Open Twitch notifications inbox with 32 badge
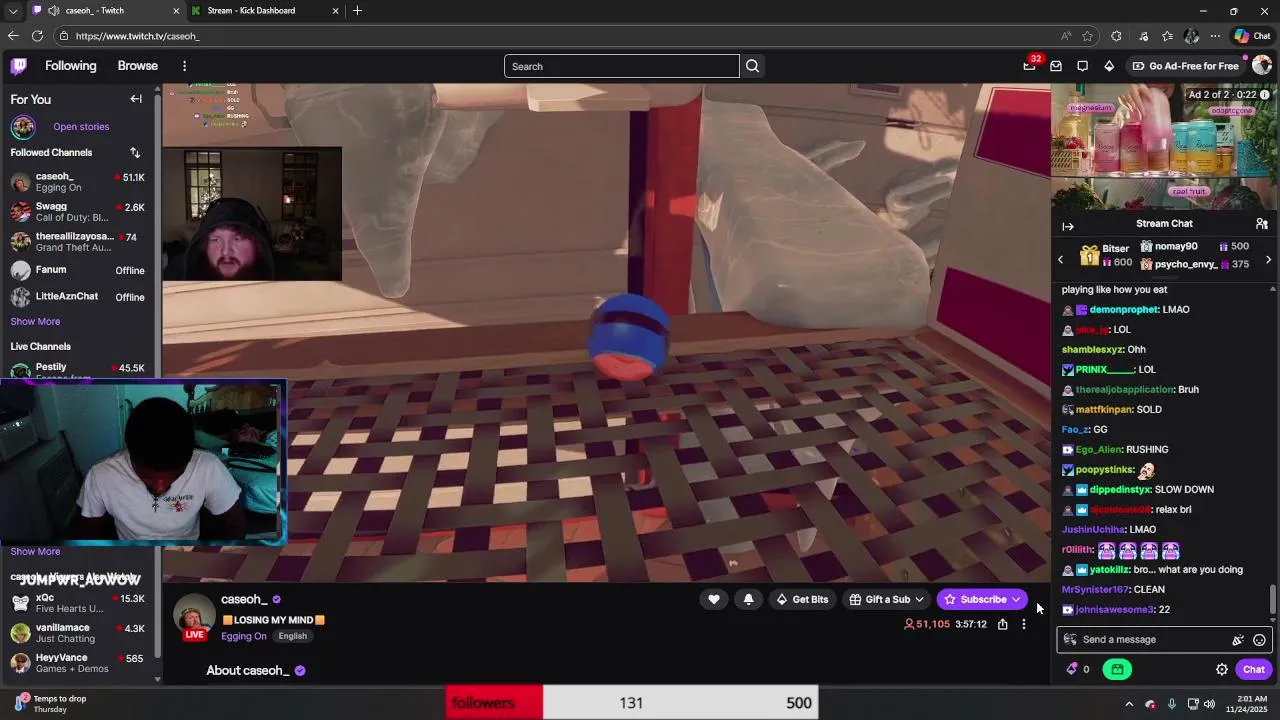The width and height of the screenshot is (1280, 720). (x=1030, y=65)
